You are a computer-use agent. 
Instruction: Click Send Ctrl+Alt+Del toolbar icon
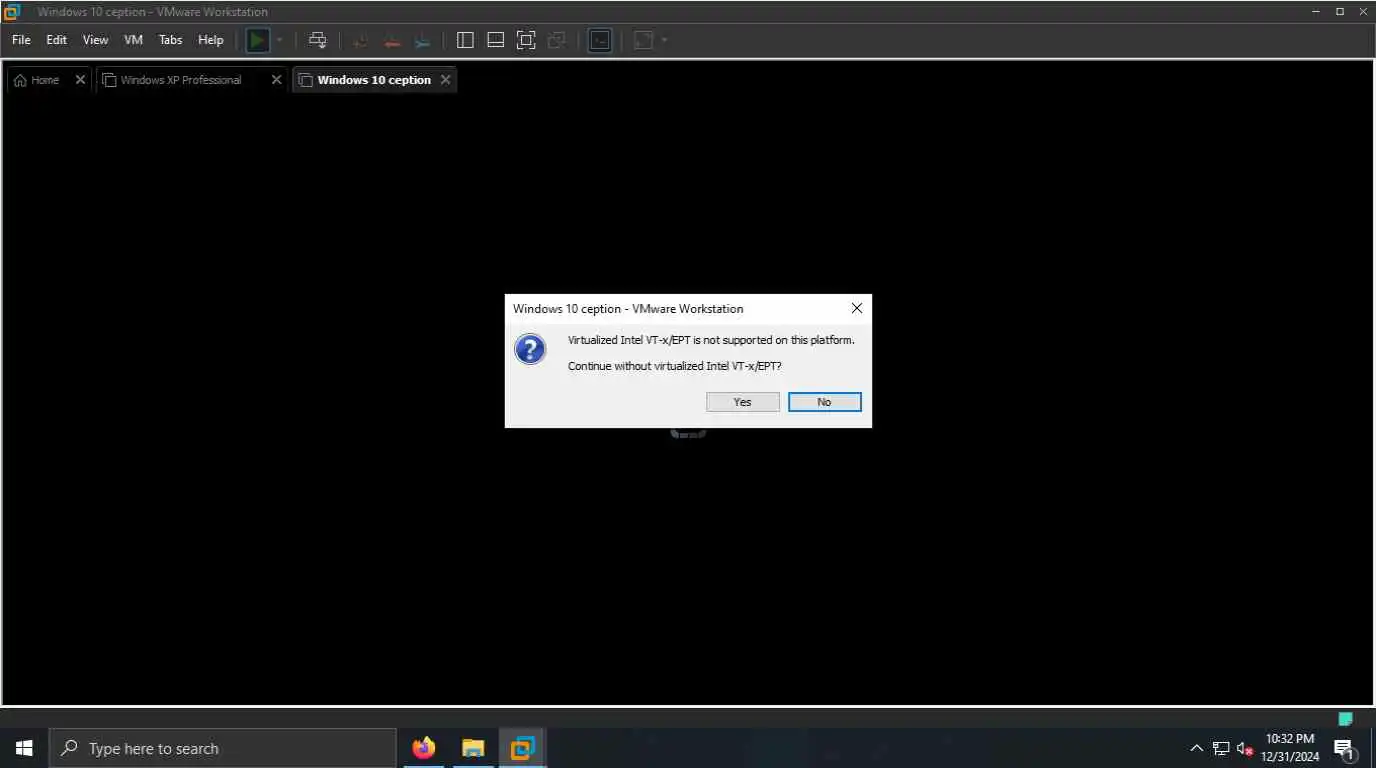pyautogui.click(x=317, y=40)
